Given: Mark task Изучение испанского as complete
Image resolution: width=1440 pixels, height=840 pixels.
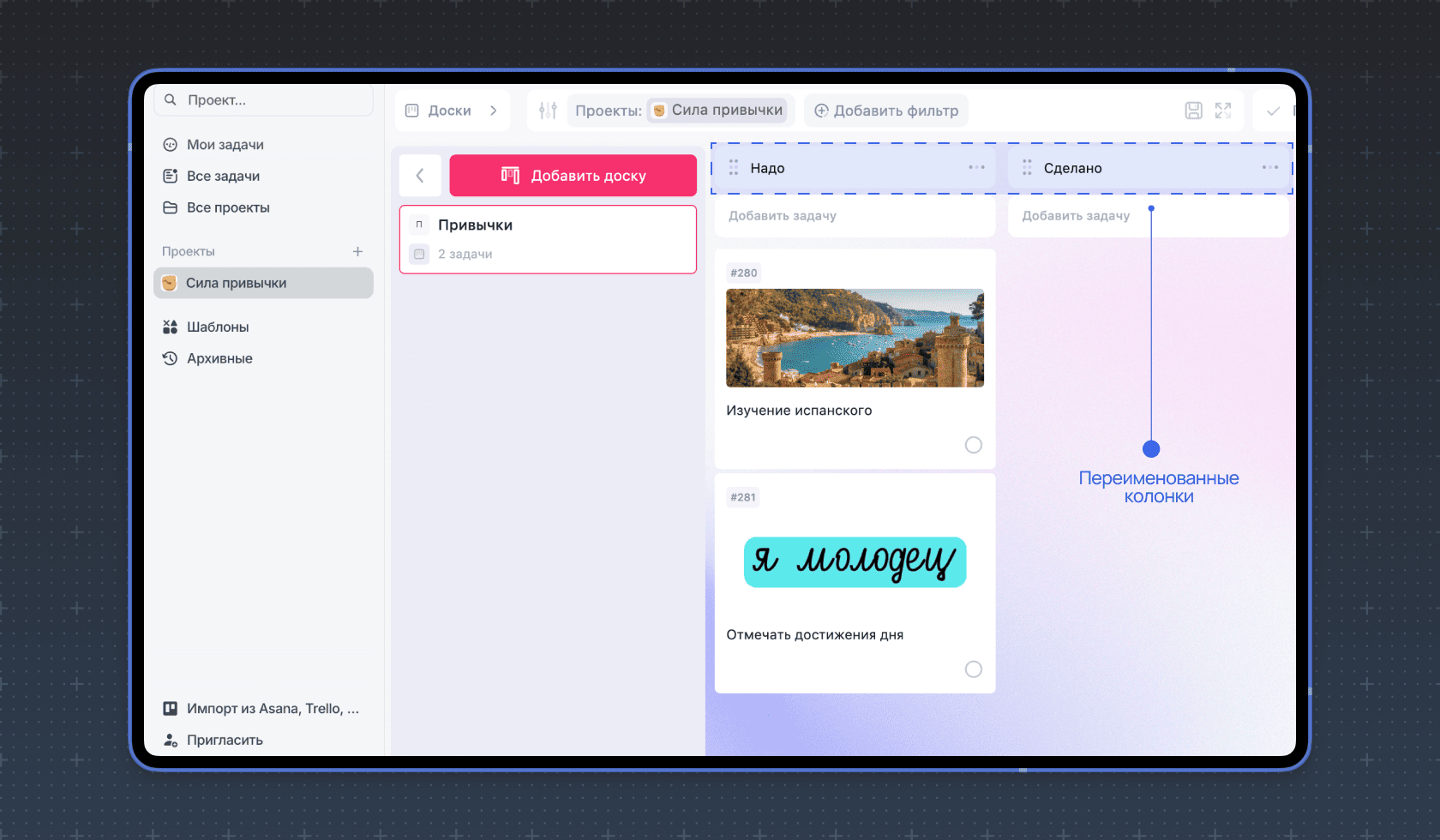Looking at the screenshot, I should tap(973, 445).
